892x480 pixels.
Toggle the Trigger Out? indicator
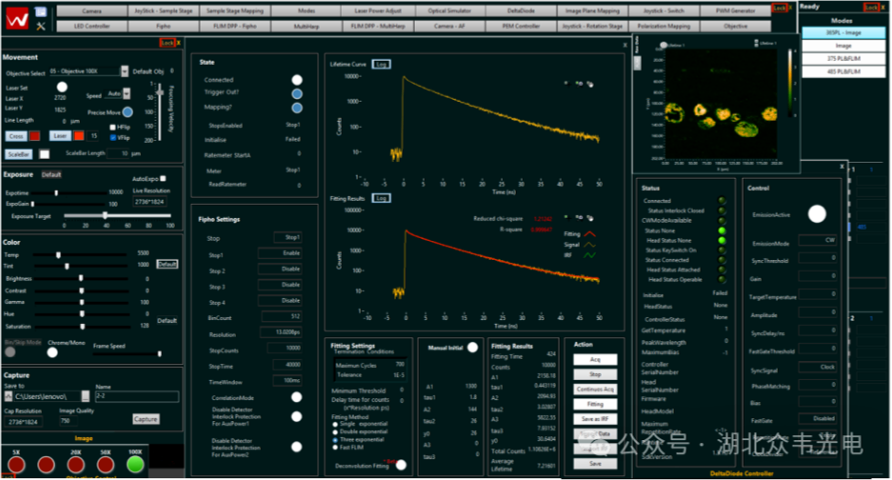296,94
